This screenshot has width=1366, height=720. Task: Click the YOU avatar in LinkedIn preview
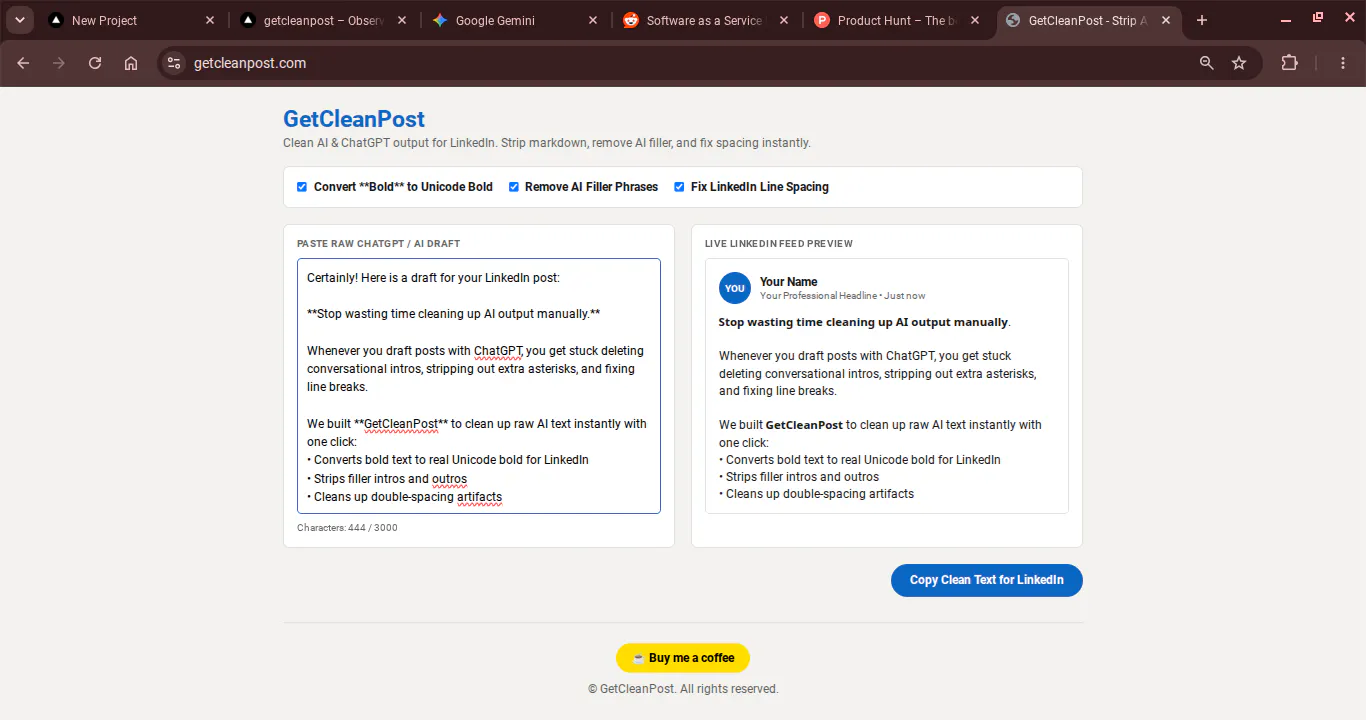click(735, 288)
